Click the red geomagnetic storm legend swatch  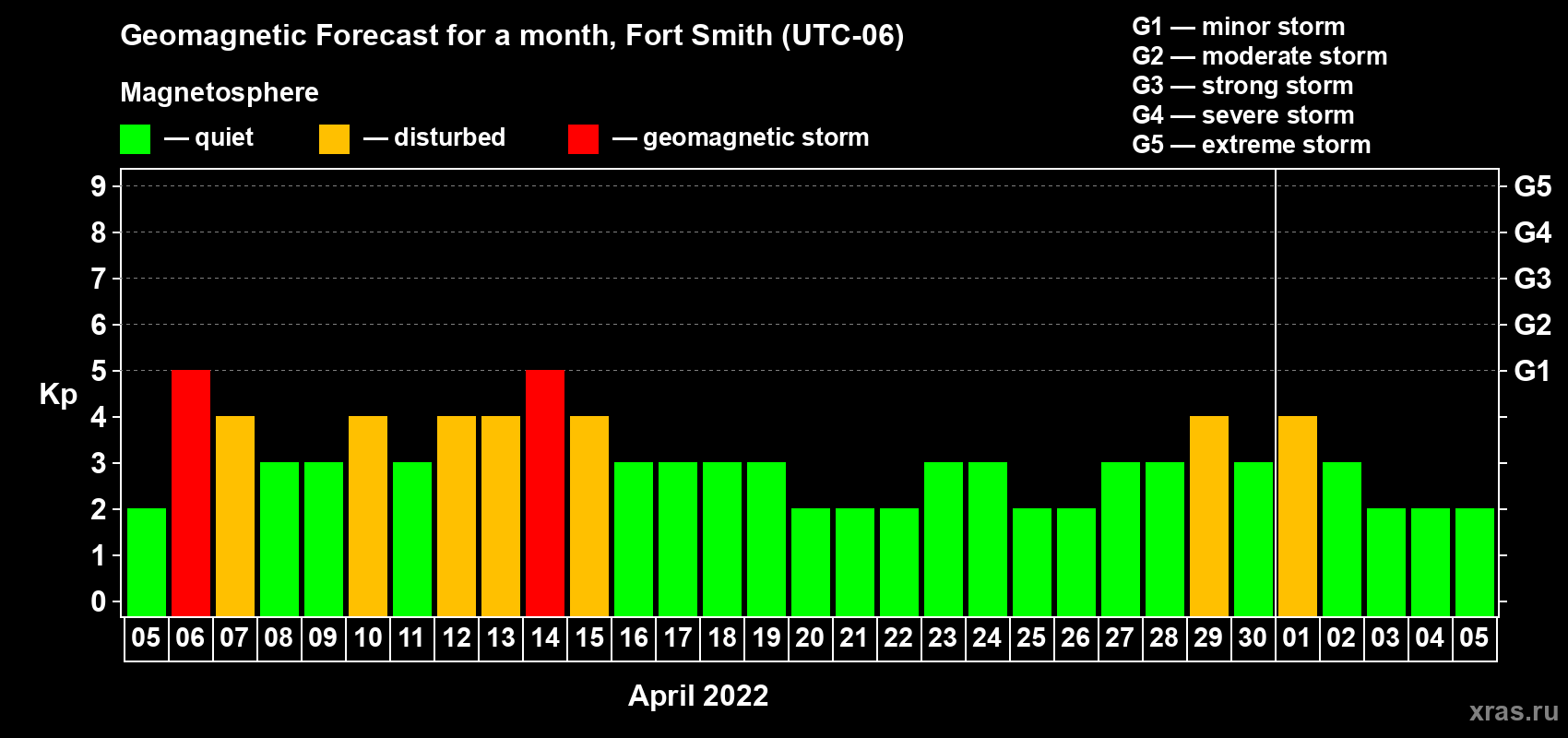[x=583, y=139]
